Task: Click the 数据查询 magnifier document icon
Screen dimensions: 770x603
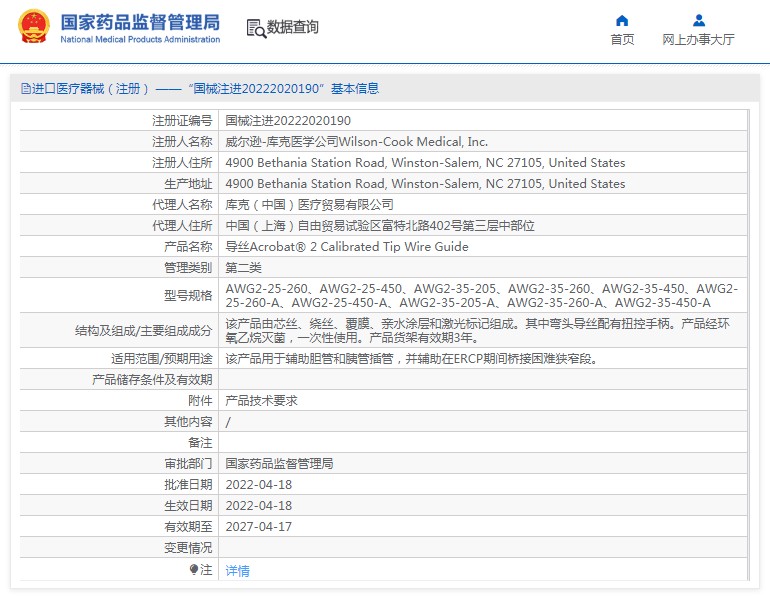Action: coord(256,28)
